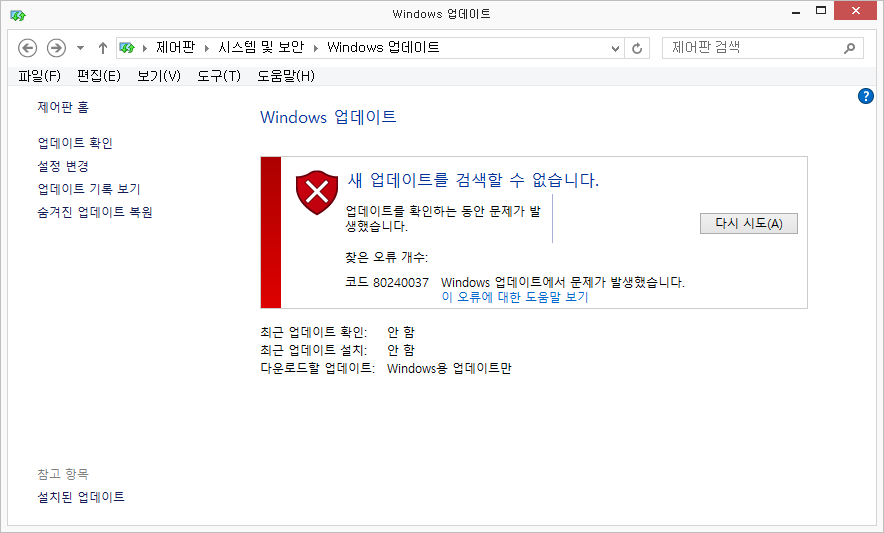The width and height of the screenshot is (884, 533).
Task: Open 업데이트 기록 보기 link
Action: pyautogui.click(x=89, y=189)
